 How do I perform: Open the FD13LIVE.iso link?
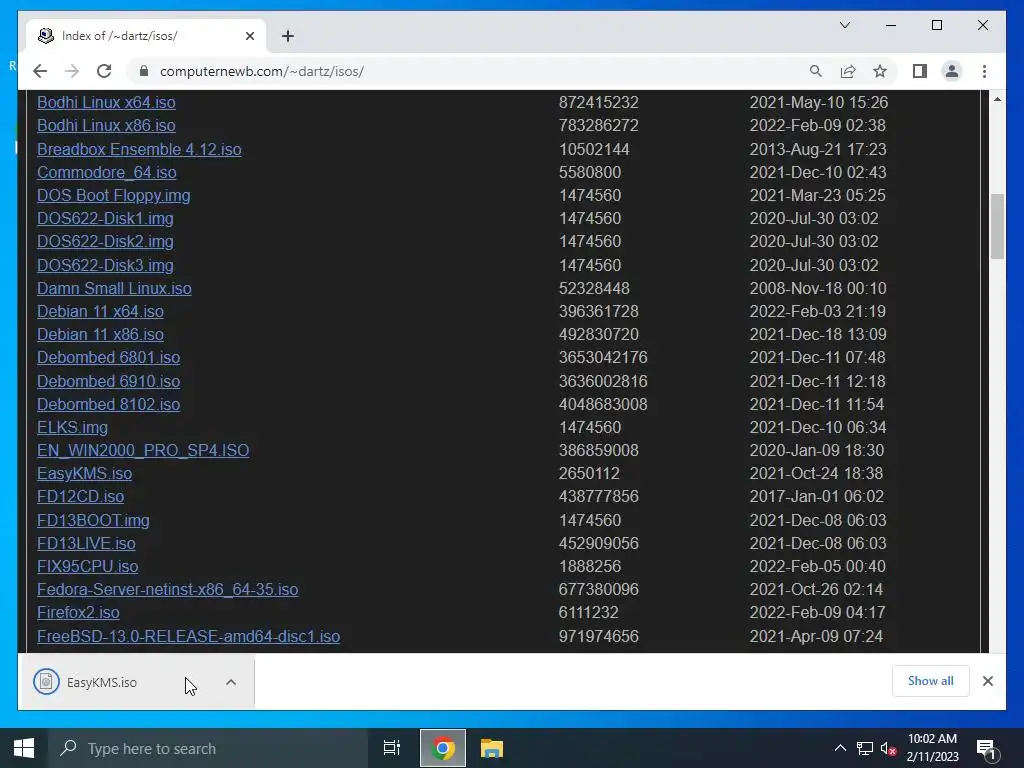[x=86, y=543]
